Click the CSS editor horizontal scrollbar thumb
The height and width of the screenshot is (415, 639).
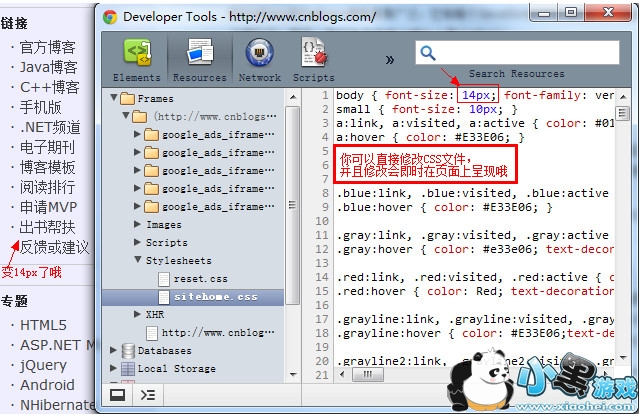tap(368, 374)
